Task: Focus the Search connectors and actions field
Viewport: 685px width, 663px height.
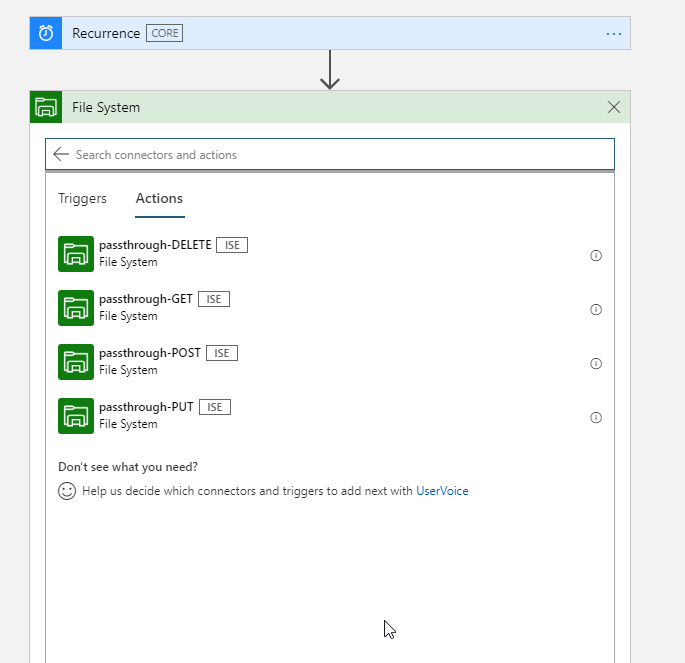Action: (330, 154)
